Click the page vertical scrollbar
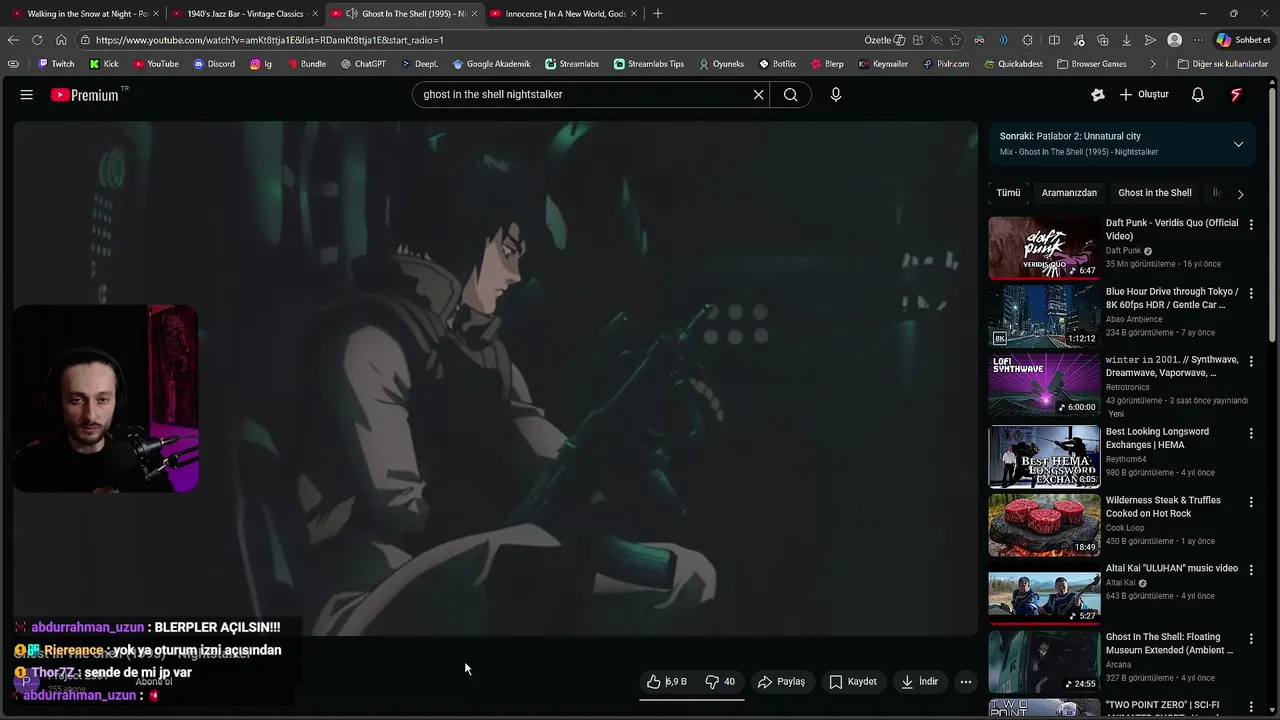This screenshot has width=1280, height=720. coord(1274,214)
